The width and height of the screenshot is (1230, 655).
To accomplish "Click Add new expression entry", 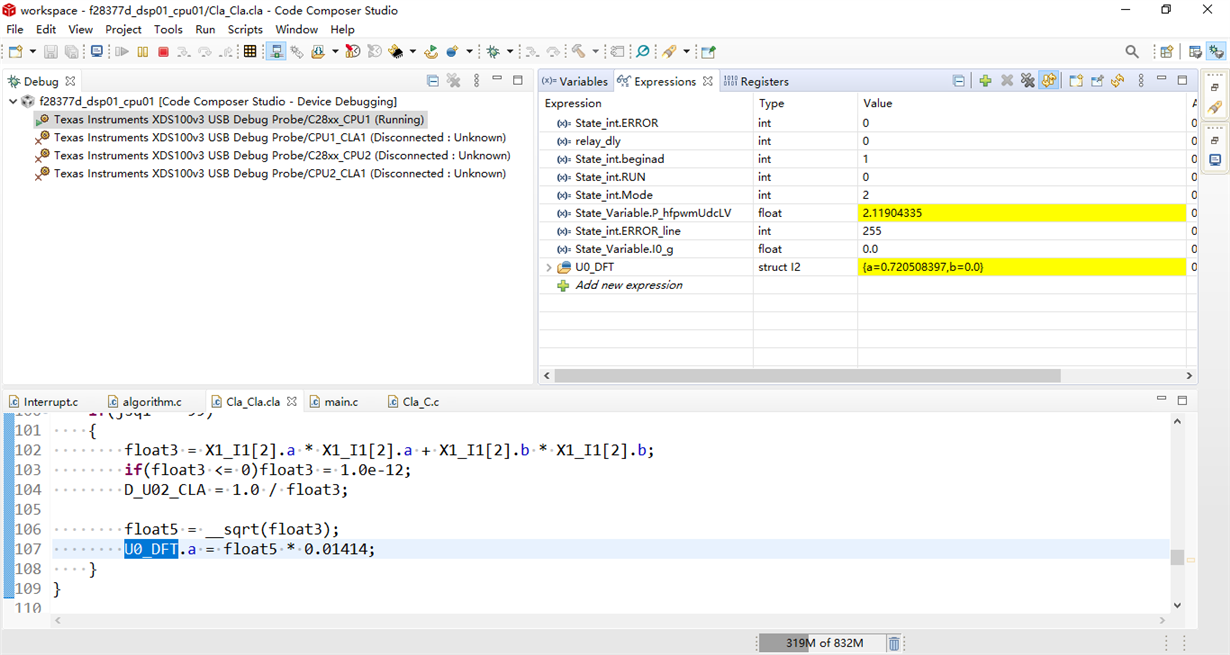I will (x=628, y=285).
